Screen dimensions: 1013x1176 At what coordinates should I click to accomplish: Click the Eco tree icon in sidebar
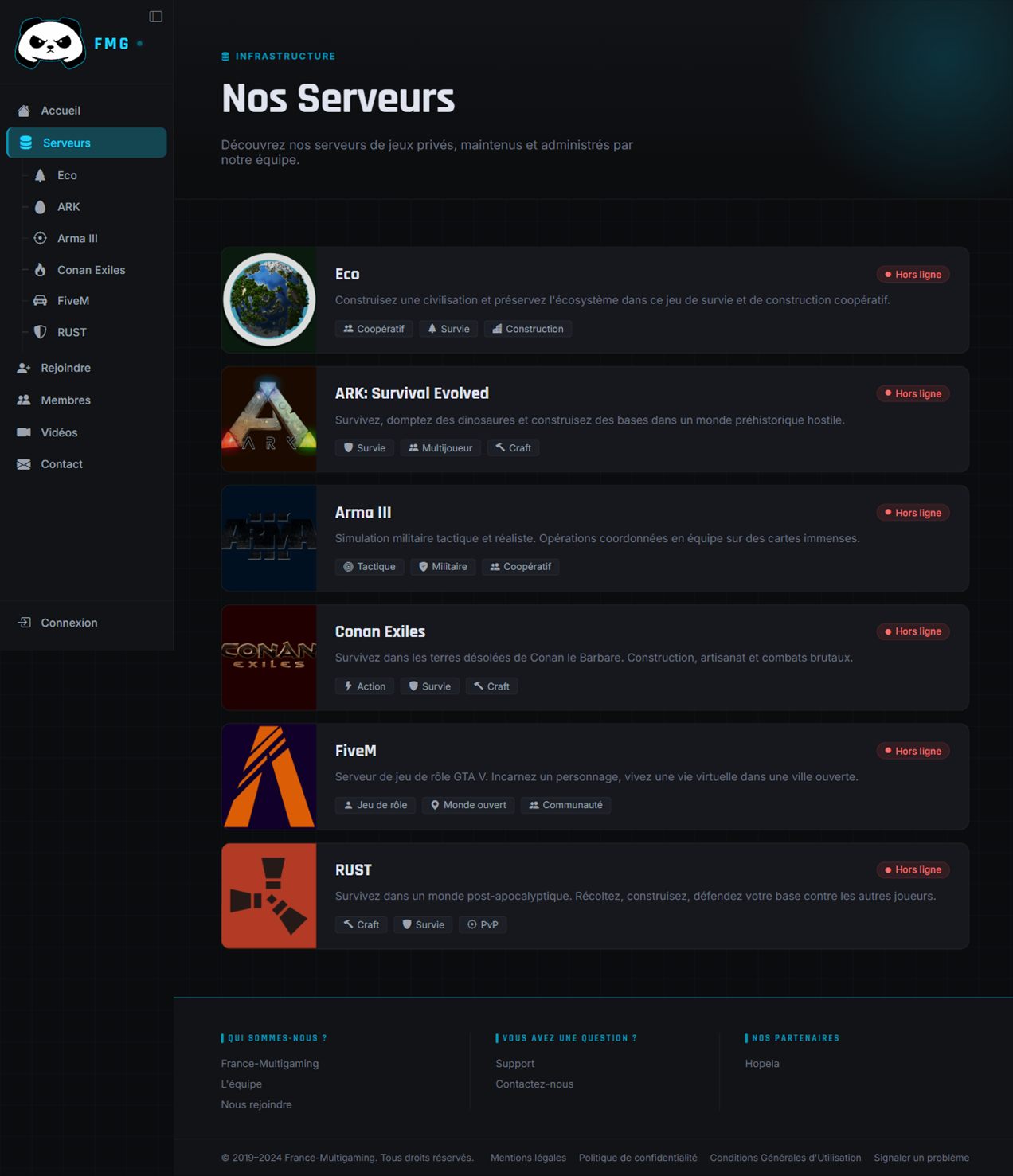40,175
